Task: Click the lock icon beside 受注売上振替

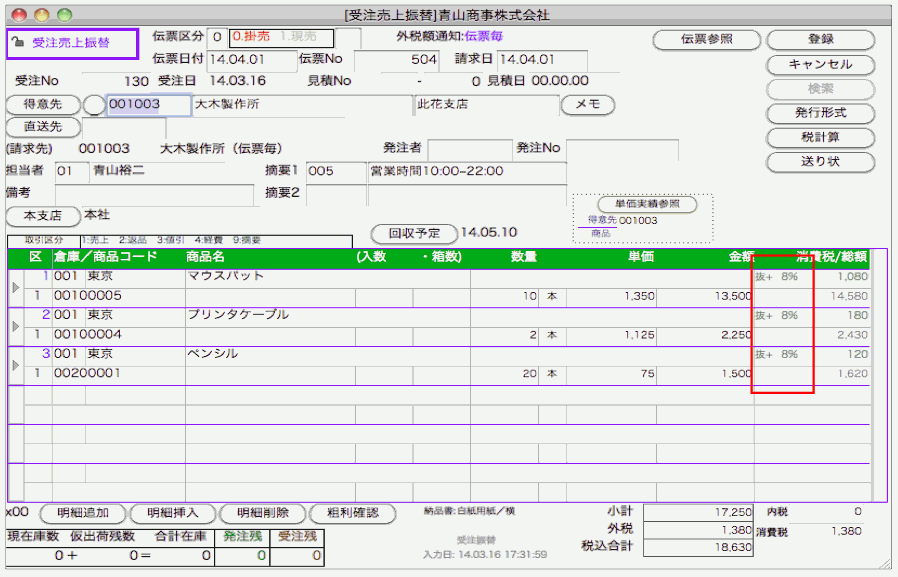Action: click(18, 42)
